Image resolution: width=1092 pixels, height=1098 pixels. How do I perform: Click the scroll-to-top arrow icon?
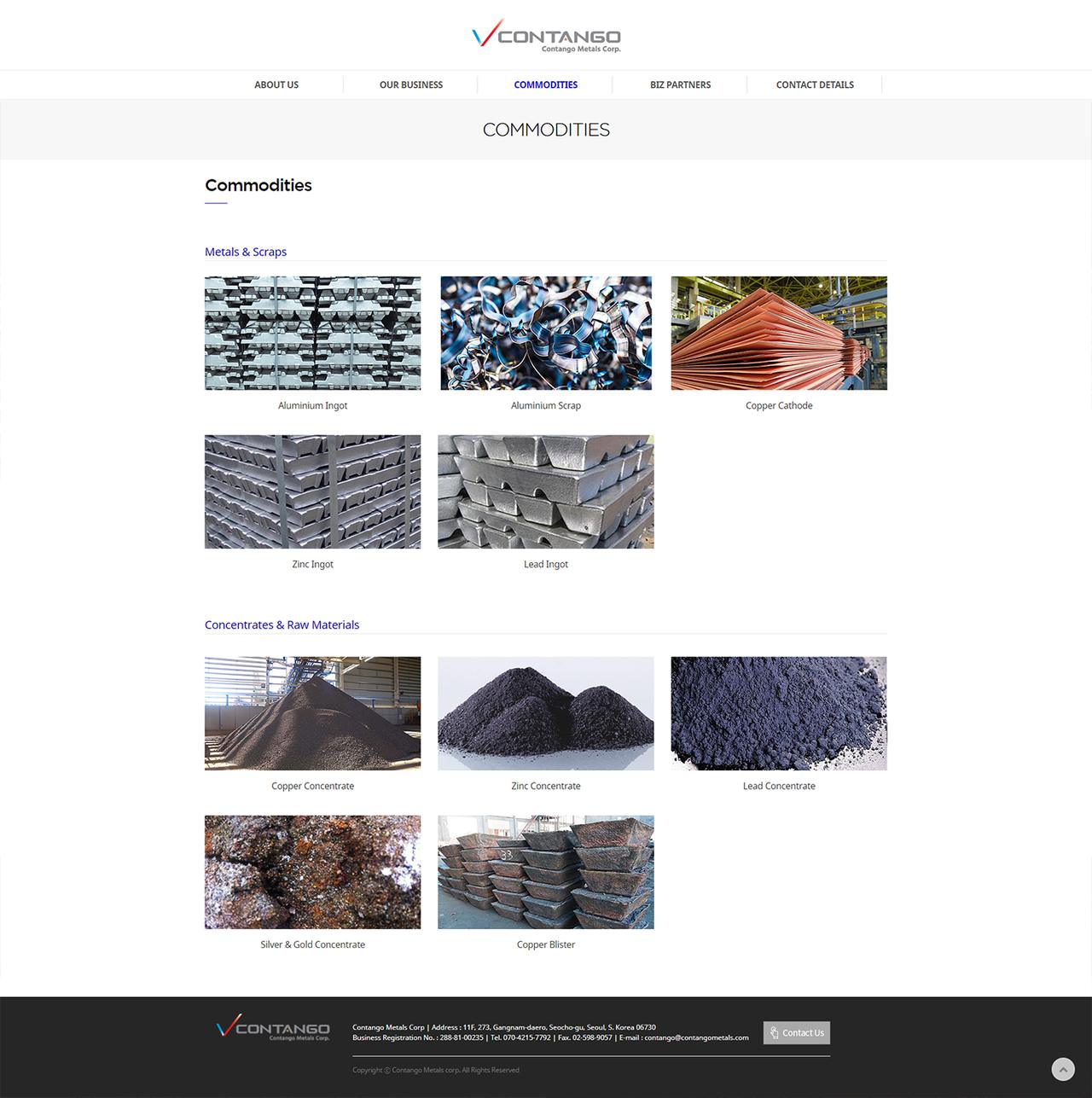(x=1063, y=1069)
